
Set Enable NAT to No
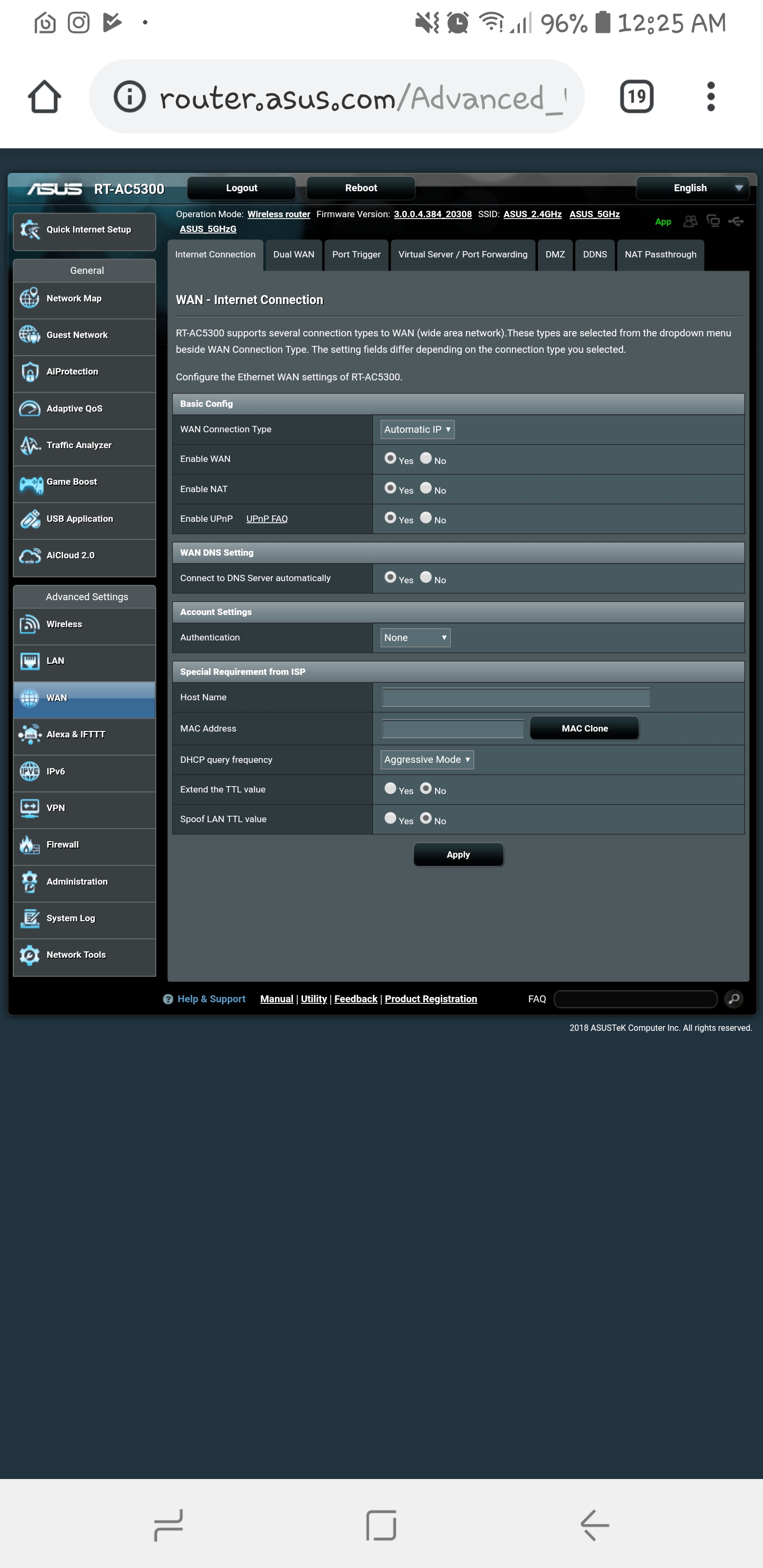[x=425, y=488]
